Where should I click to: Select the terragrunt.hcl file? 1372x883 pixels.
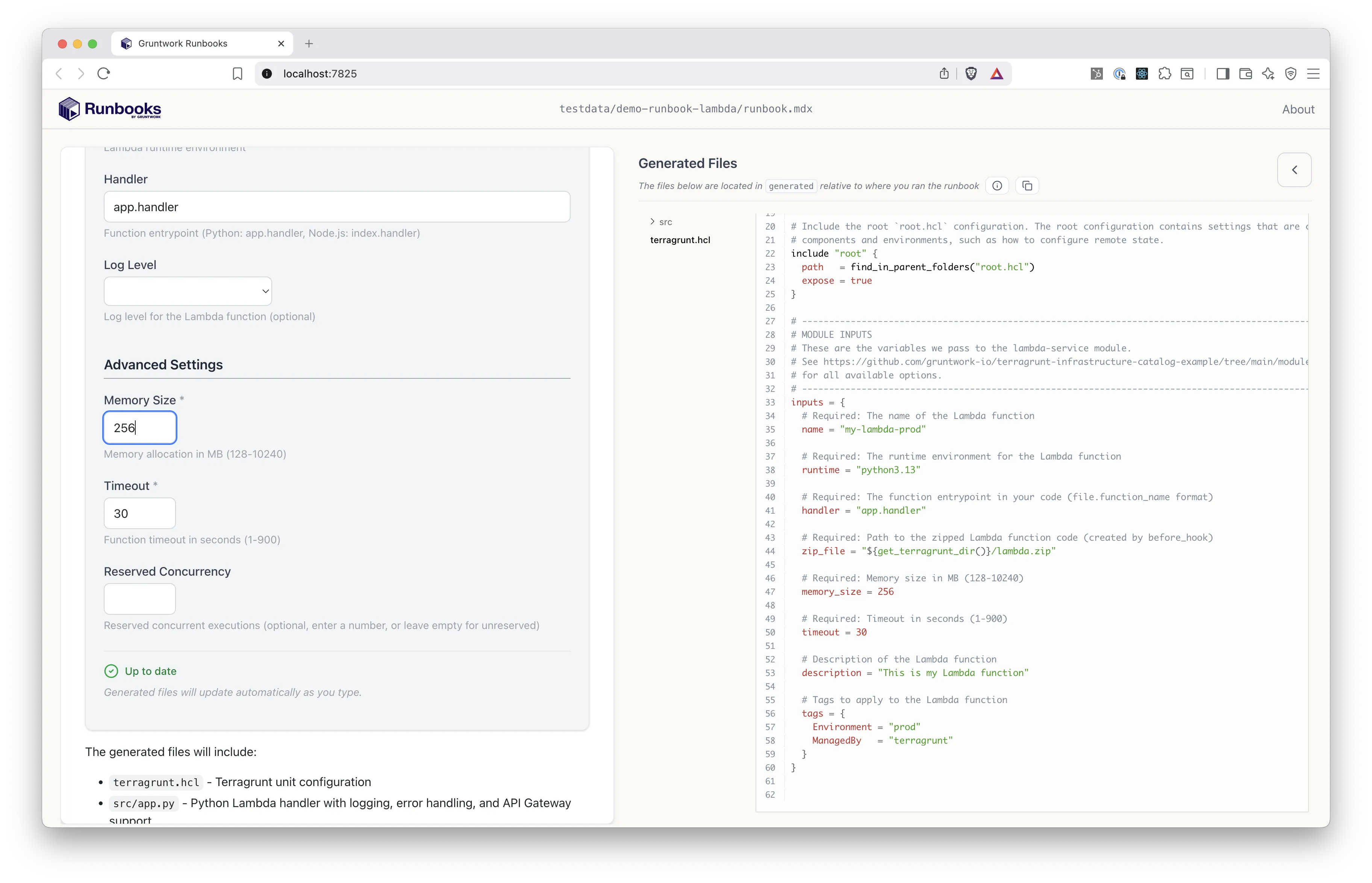click(x=680, y=240)
